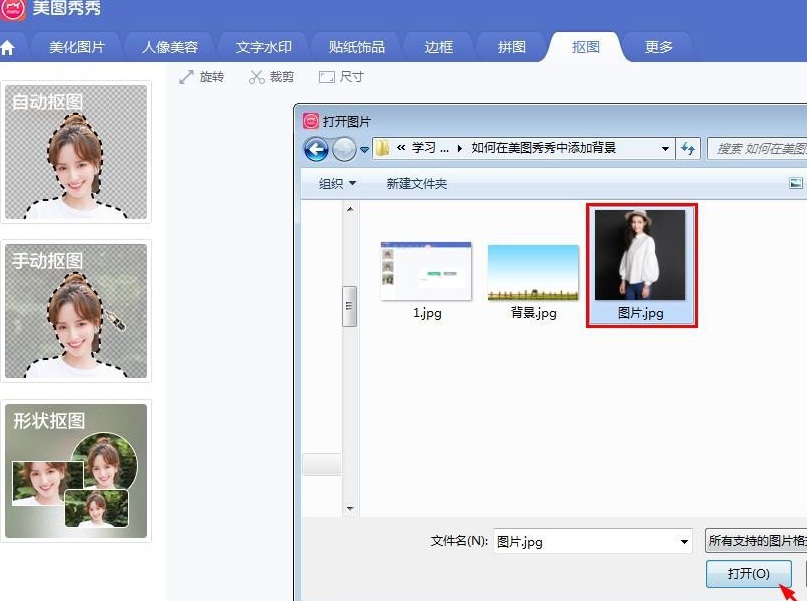The width and height of the screenshot is (807, 601).
Task: Choose 自动抠图 auto cutout option
Action: click(x=76, y=152)
